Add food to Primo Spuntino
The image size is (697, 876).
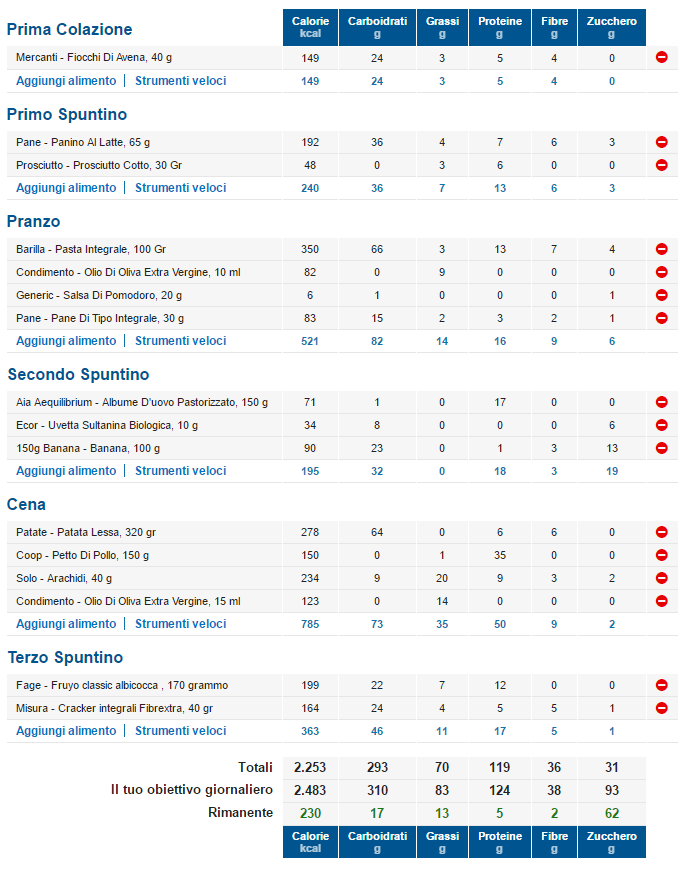pyautogui.click(x=66, y=188)
